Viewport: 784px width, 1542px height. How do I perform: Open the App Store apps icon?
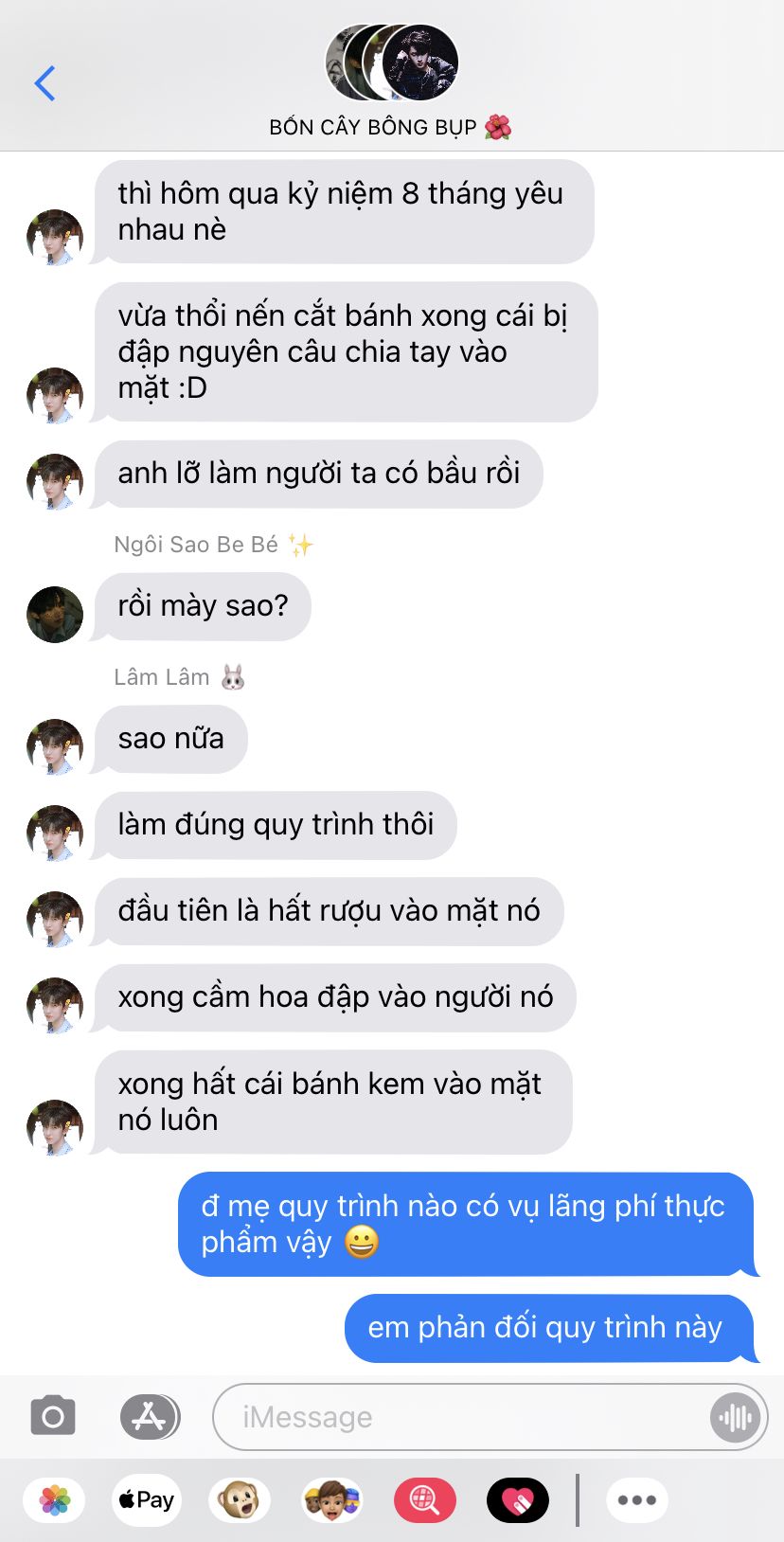[x=150, y=1417]
